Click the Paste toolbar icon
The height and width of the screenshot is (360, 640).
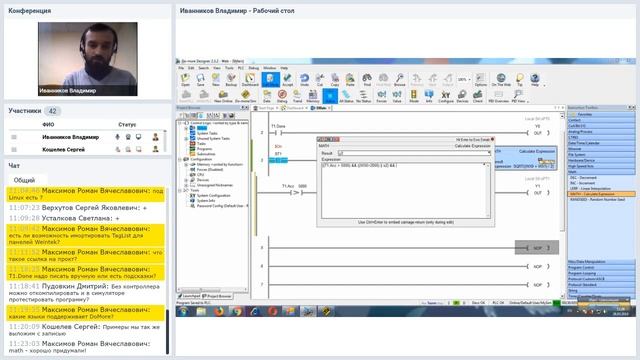(350, 79)
